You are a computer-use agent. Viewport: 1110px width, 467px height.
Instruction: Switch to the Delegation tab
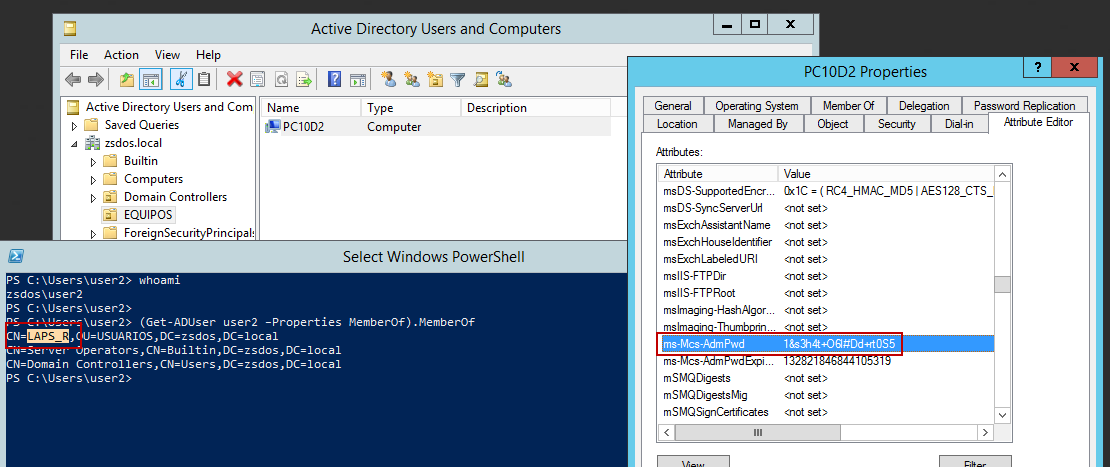pyautogui.click(x=924, y=105)
